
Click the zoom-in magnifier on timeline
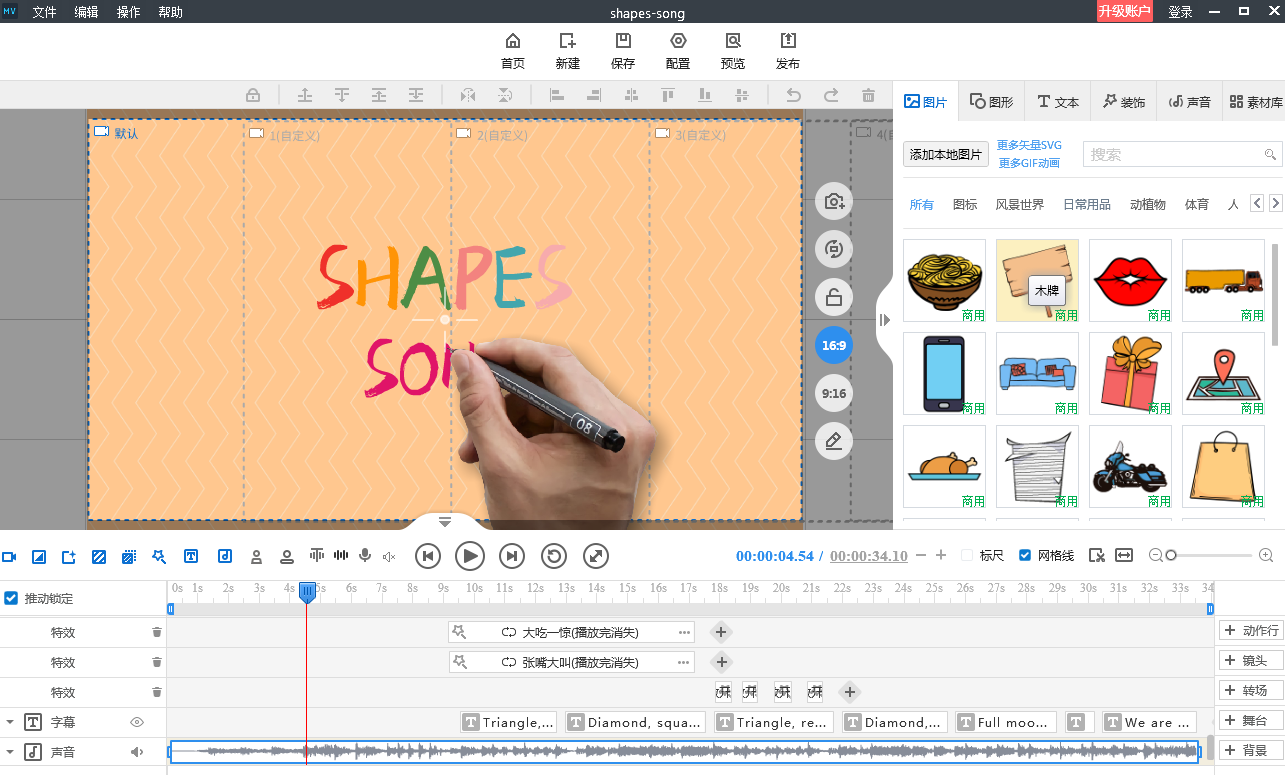tap(1265, 555)
